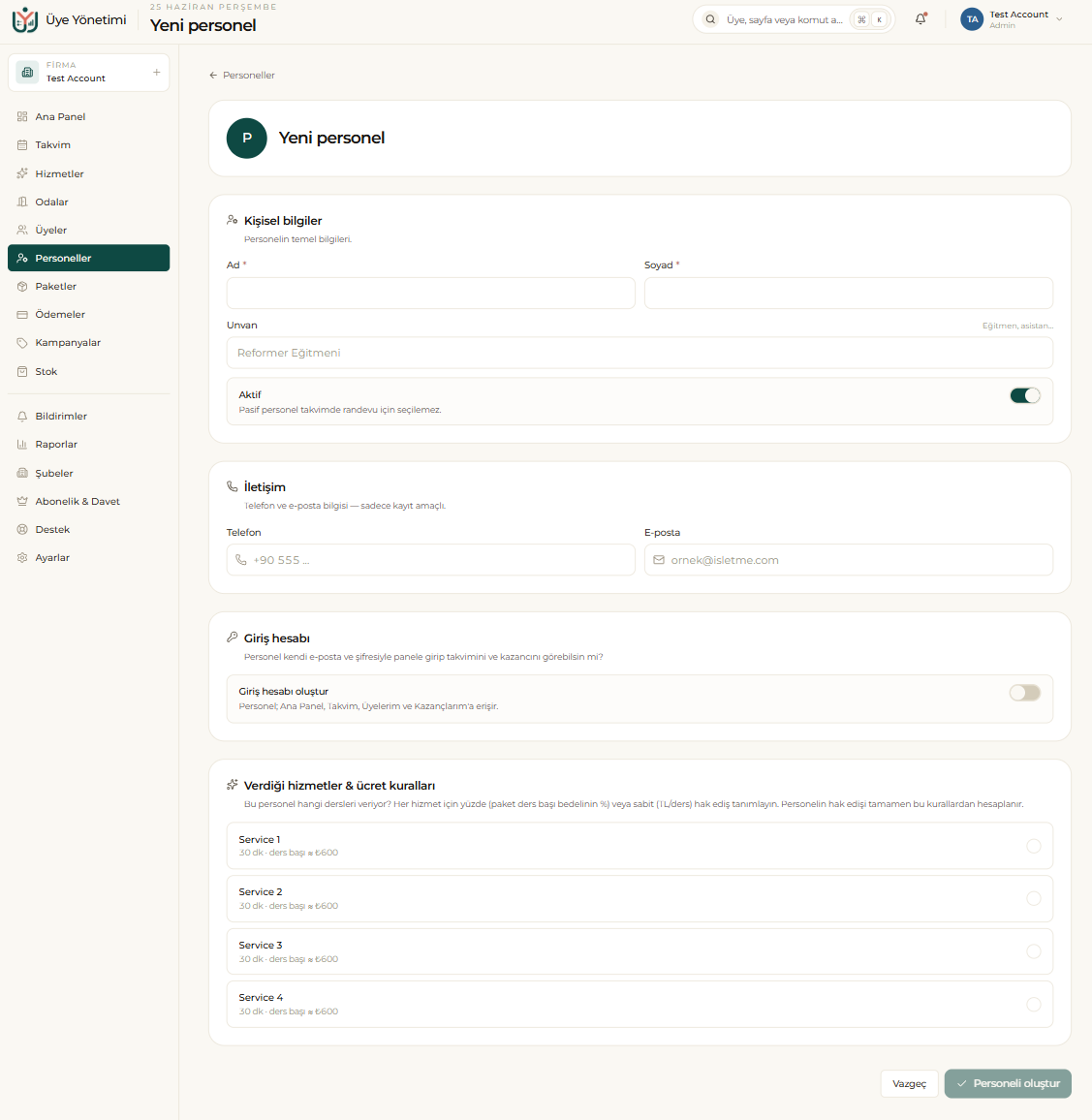Click the Paketler box icon

(22, 287)
